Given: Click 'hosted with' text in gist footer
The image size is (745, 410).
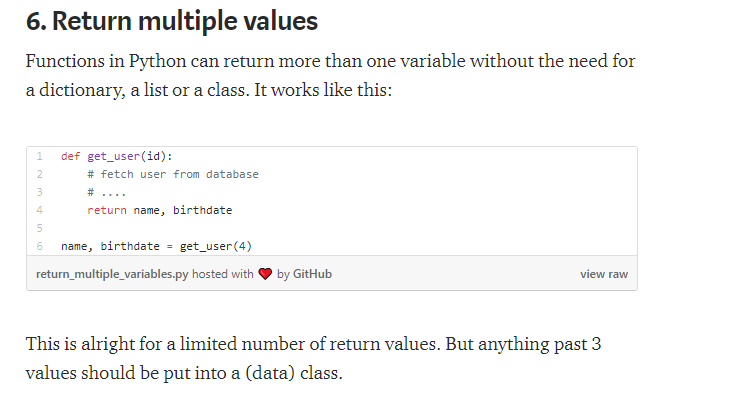Looking at the screenshot, I should (x=222, y=274).
